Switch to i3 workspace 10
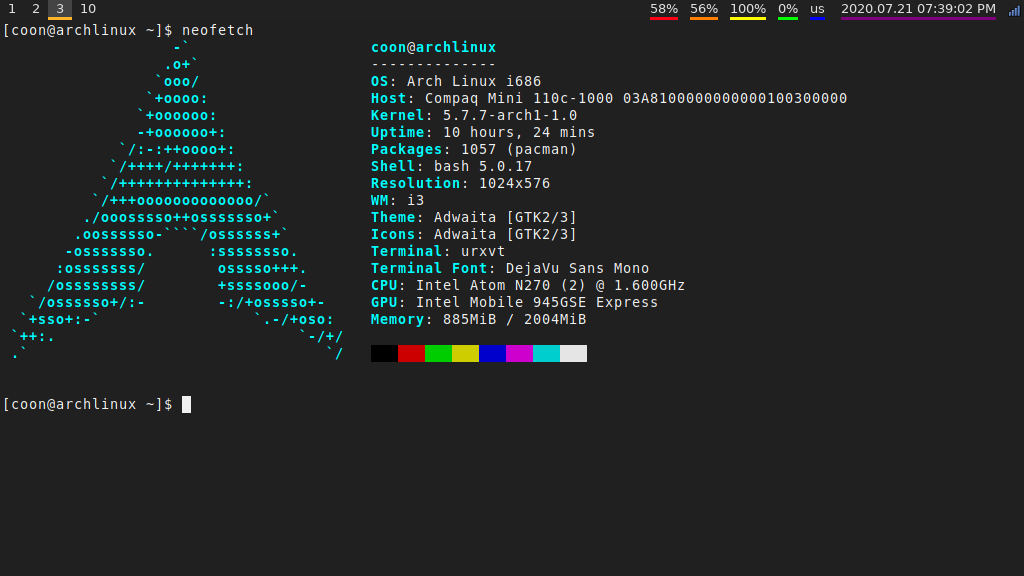The width and height of the screenshot is (1024, 576). point(88,9)
